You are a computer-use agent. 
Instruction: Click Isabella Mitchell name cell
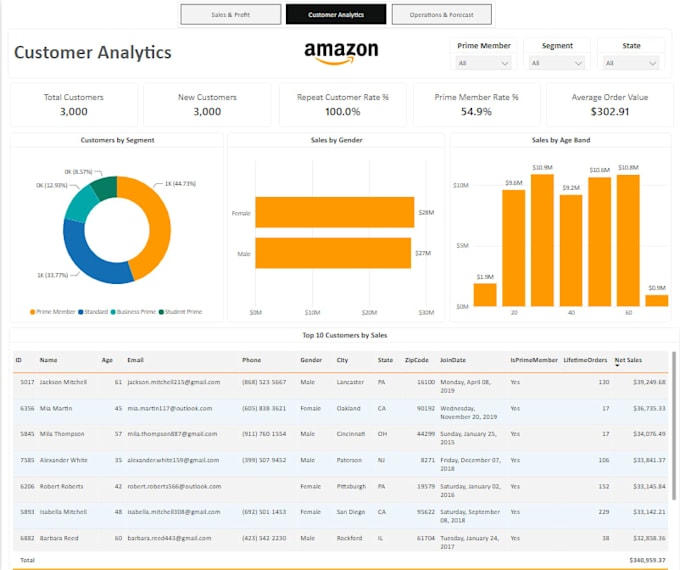[63, 512]
